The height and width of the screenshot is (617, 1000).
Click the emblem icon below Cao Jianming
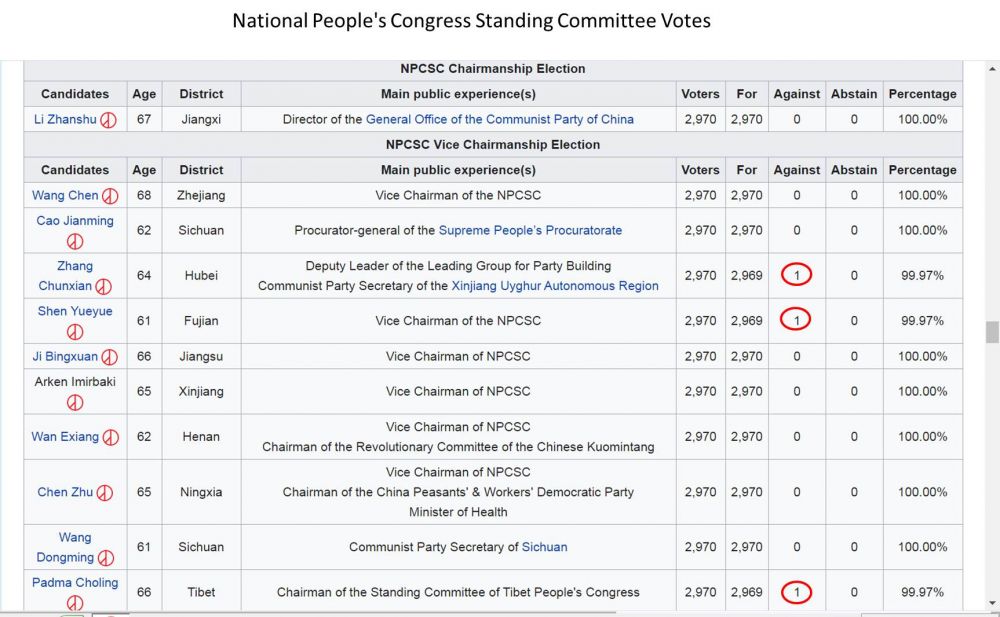[75, 241]
